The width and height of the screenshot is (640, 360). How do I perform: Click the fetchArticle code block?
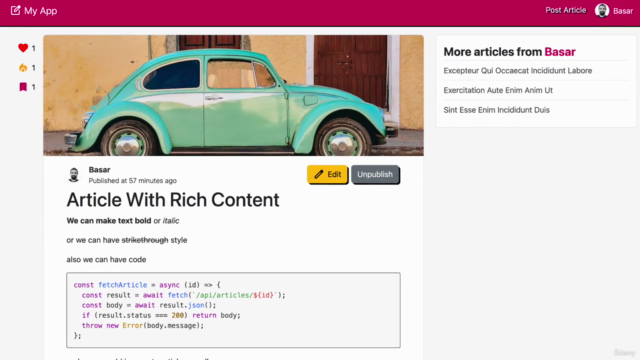[233, 310]
